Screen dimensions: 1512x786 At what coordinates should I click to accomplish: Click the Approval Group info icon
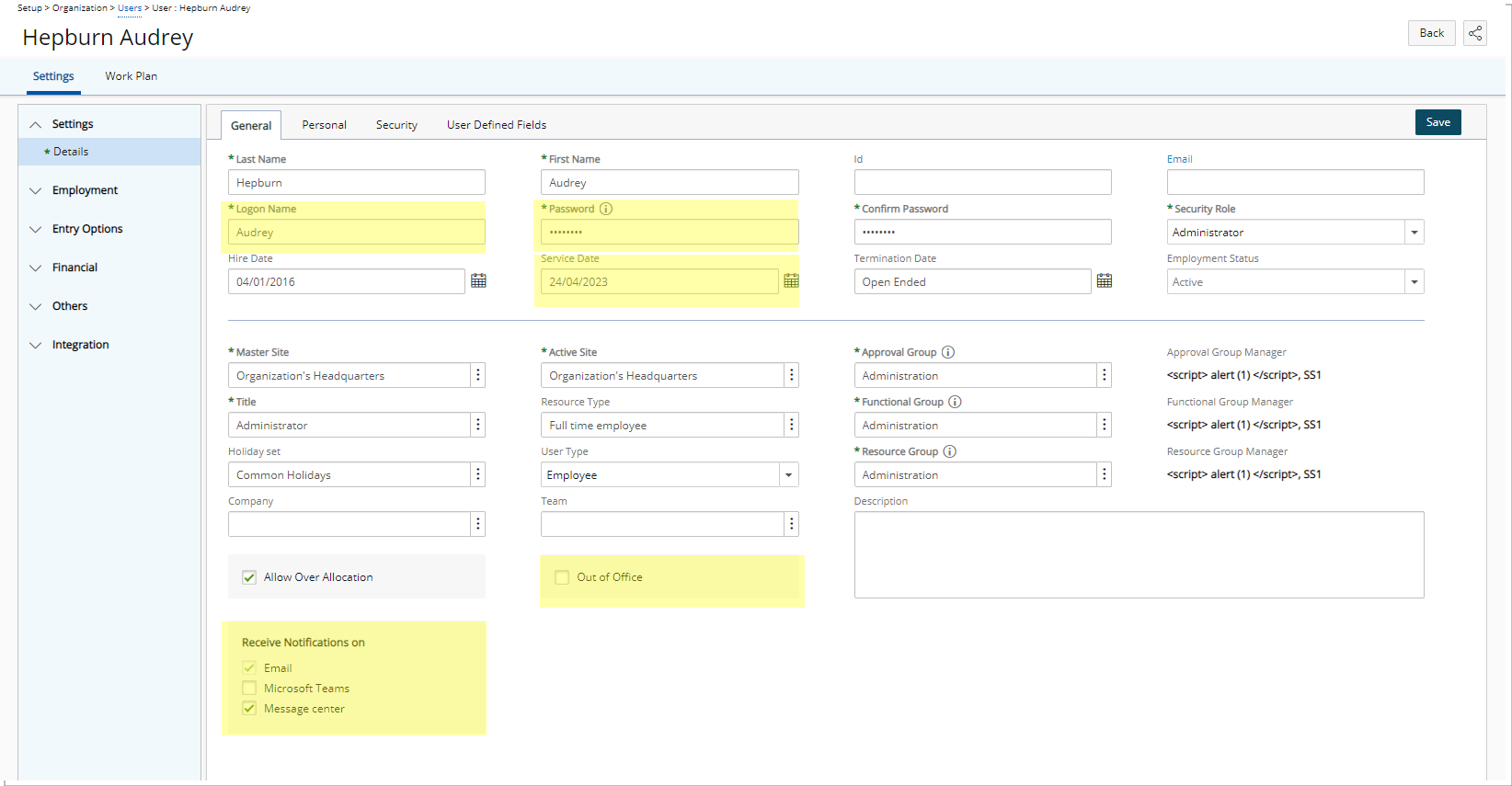pyautogui.click(x=948, y=352)
